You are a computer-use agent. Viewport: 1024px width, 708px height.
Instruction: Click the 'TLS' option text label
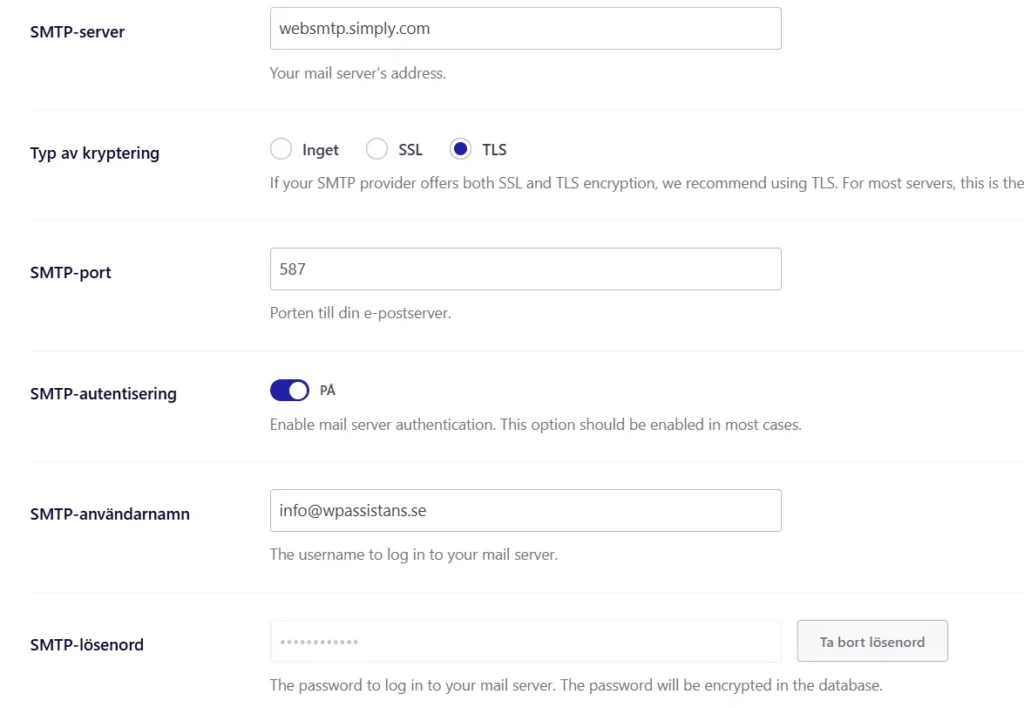click(x=494, y=150)
